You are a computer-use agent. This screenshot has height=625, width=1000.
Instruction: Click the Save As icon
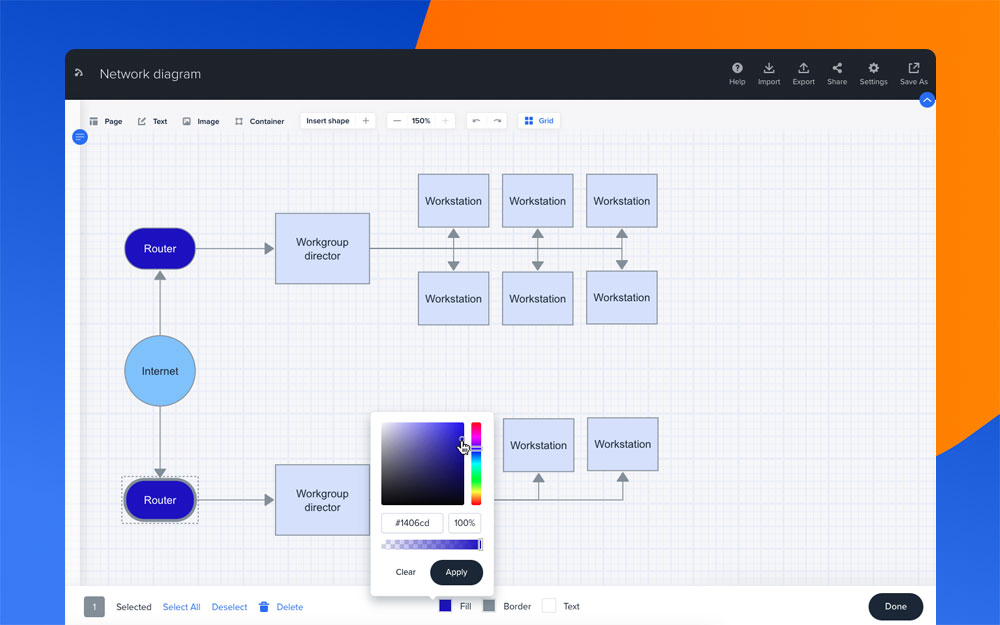click(x=913, y=69)
